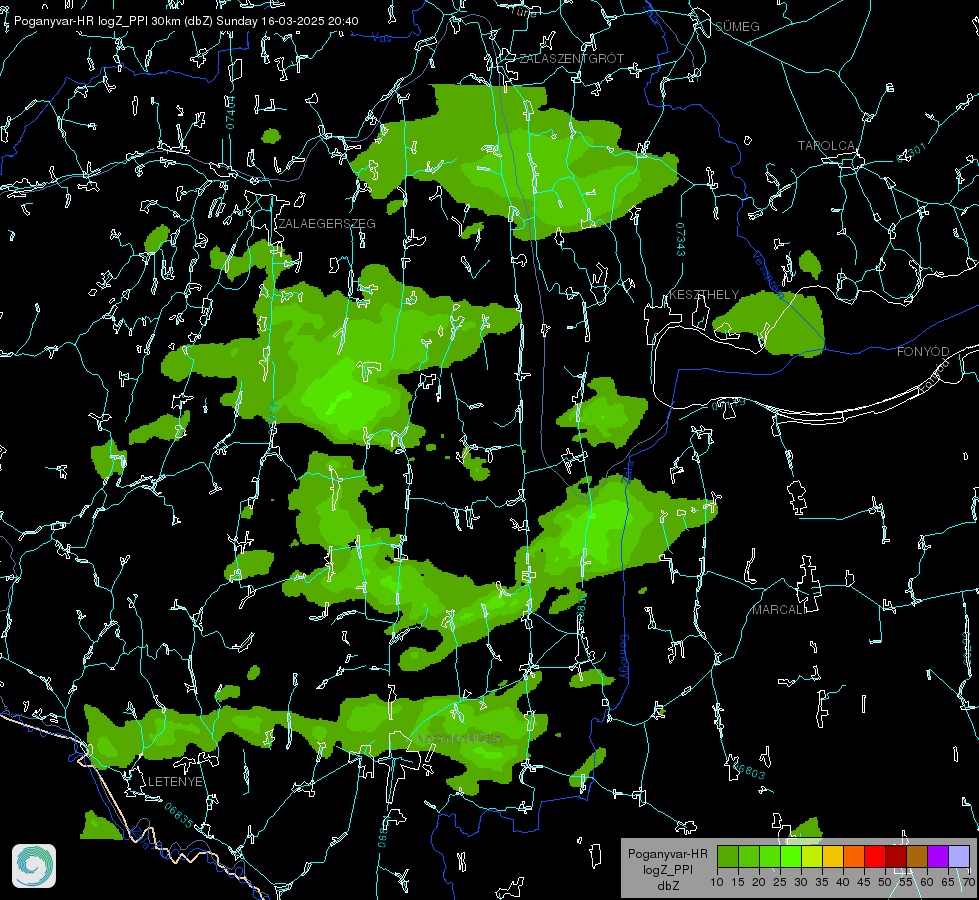Click the 10–15 dBZ dark green swatch
This screenshot has height=900, width=979.
728,856
